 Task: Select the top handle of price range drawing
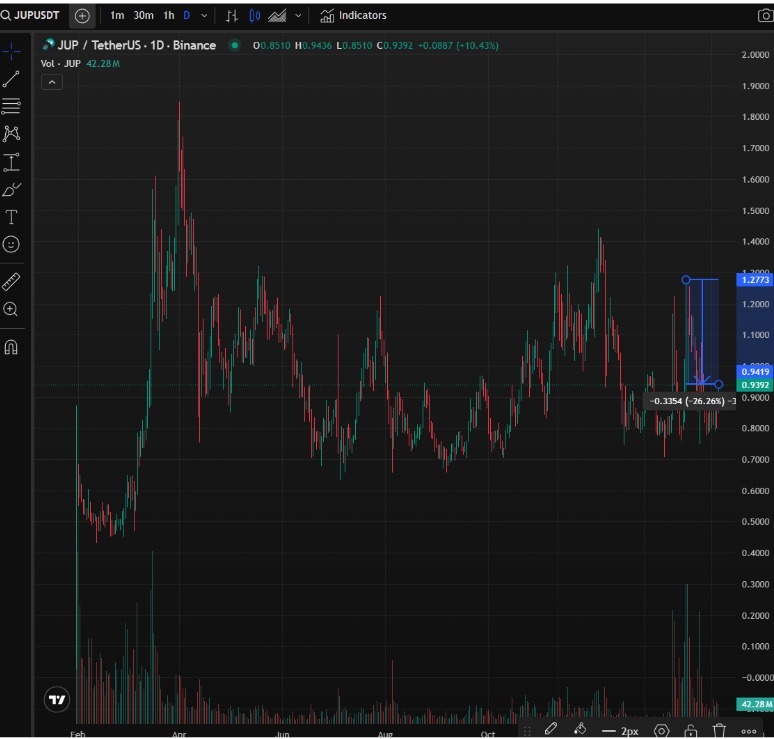[686, 280]
